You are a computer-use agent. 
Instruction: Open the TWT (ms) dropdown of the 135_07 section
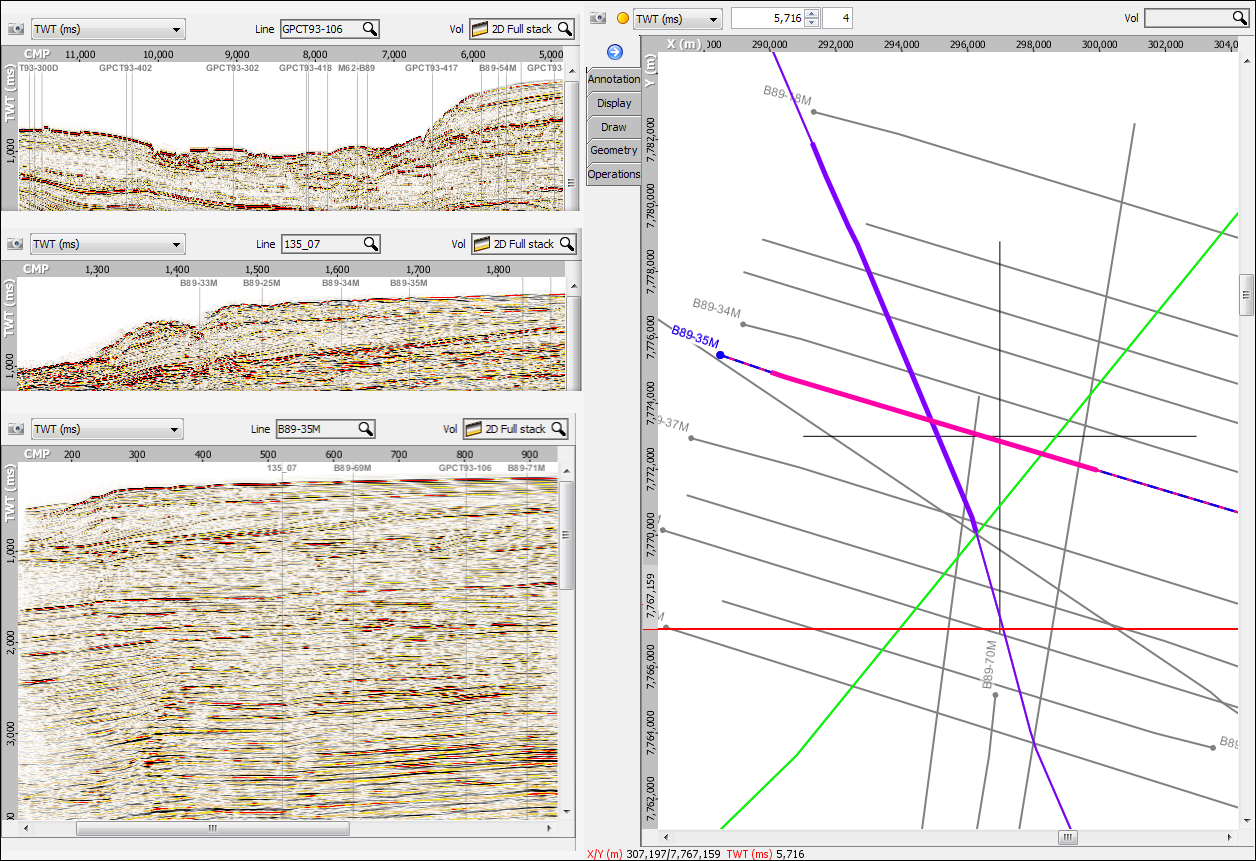(x=108, y=244)
